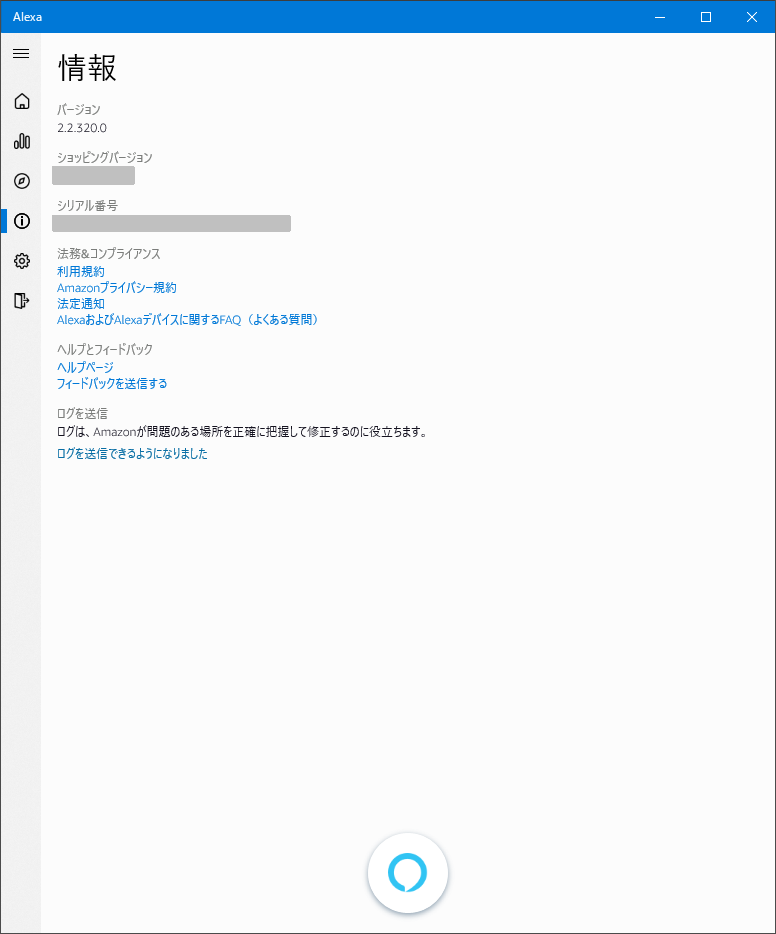Click the ショッピングバージョン label
The width and height of the screenshot is (776, 934).
(x=105, y=157)
